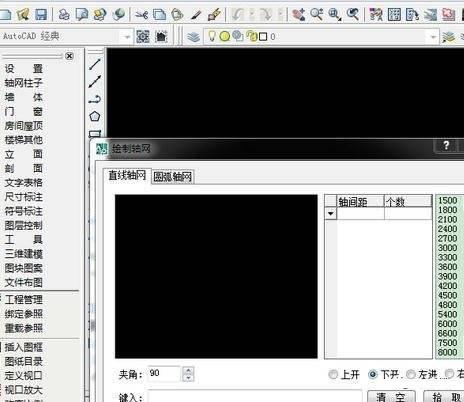This screenshot has width=464, height=402.
Task: Open the 房间屋顶 menu in sidebar
Action: click(23, 125)
